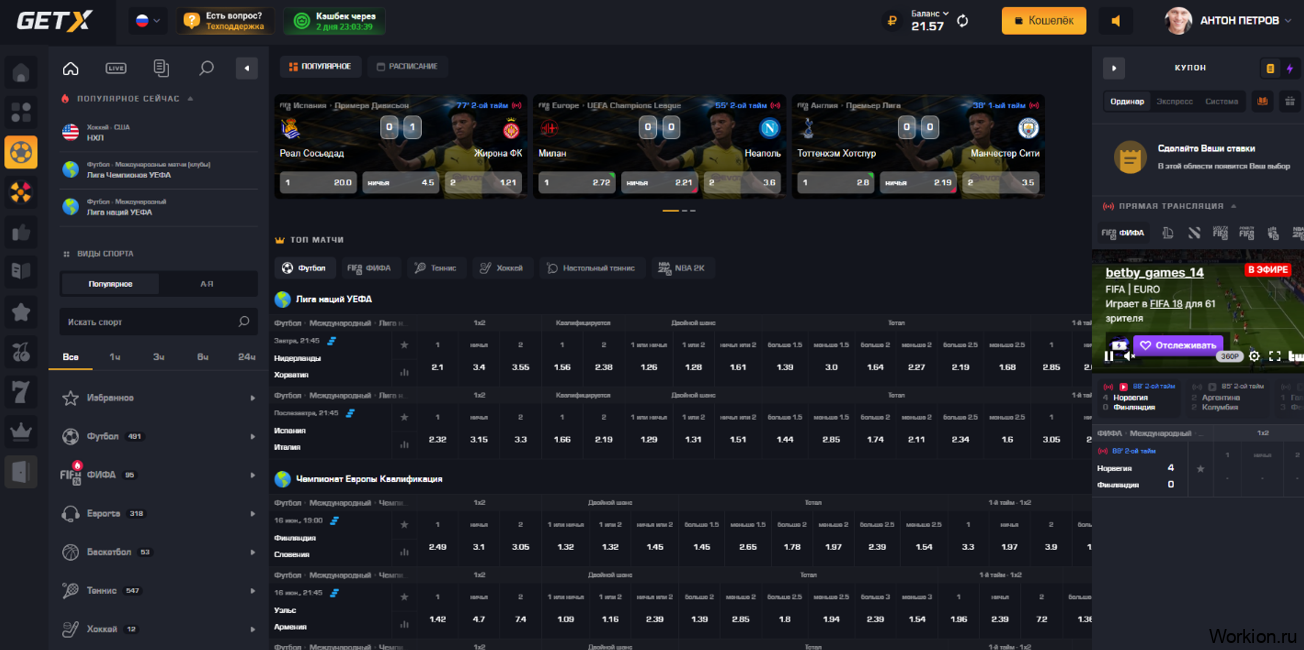This screenshot has width=1304, height=650.
Task: Pause the live stream video
Action: point(1109,356)
